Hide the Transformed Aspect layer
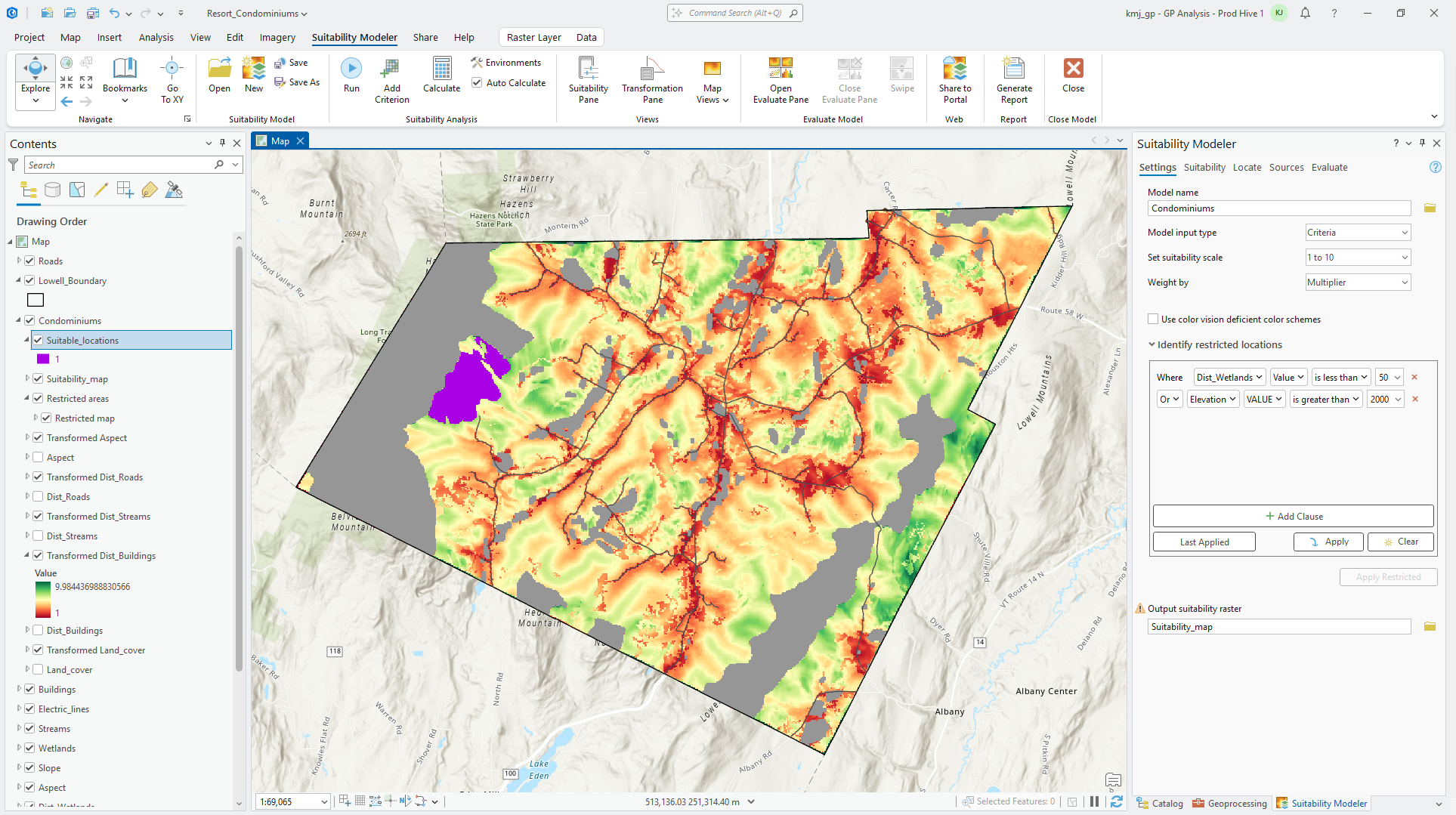This screenshot has height=815, width=1456. [x=38, y=438]
